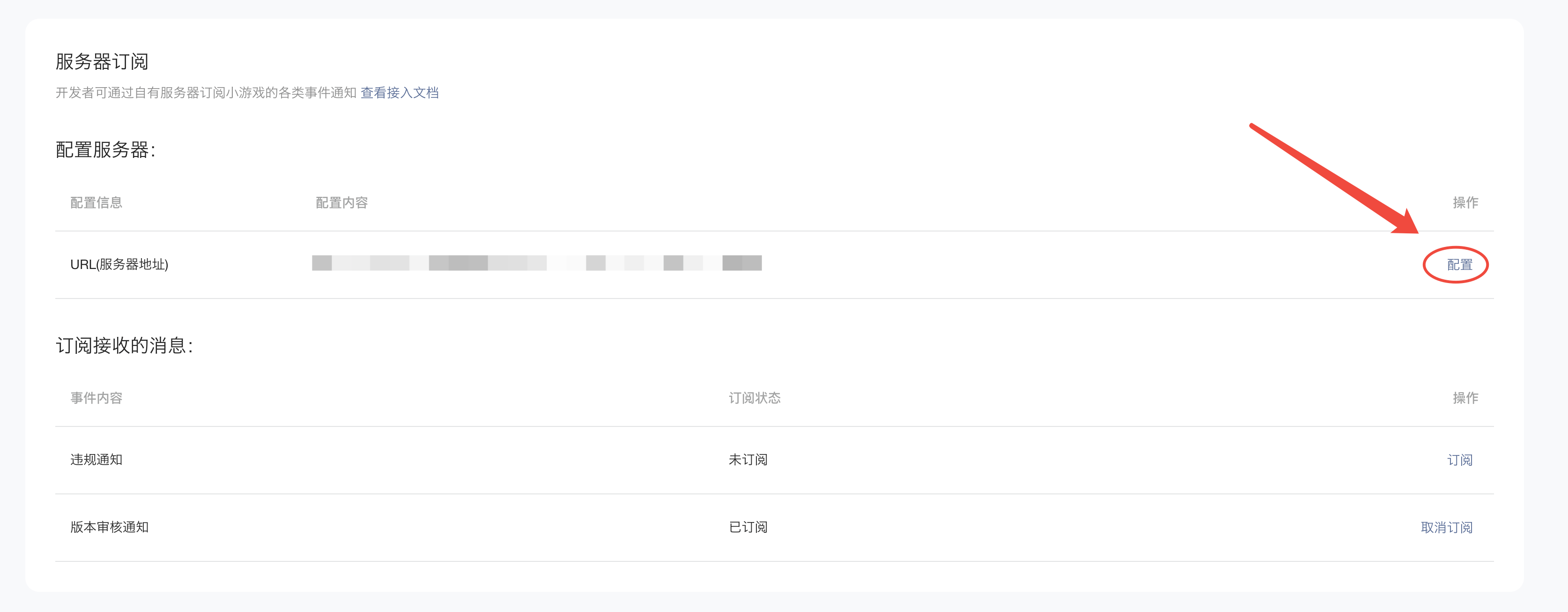The width and height of the screenshot is (1568, 612).
Task: Click 操作 header in the server config table
Action: tap(1465, 203)
